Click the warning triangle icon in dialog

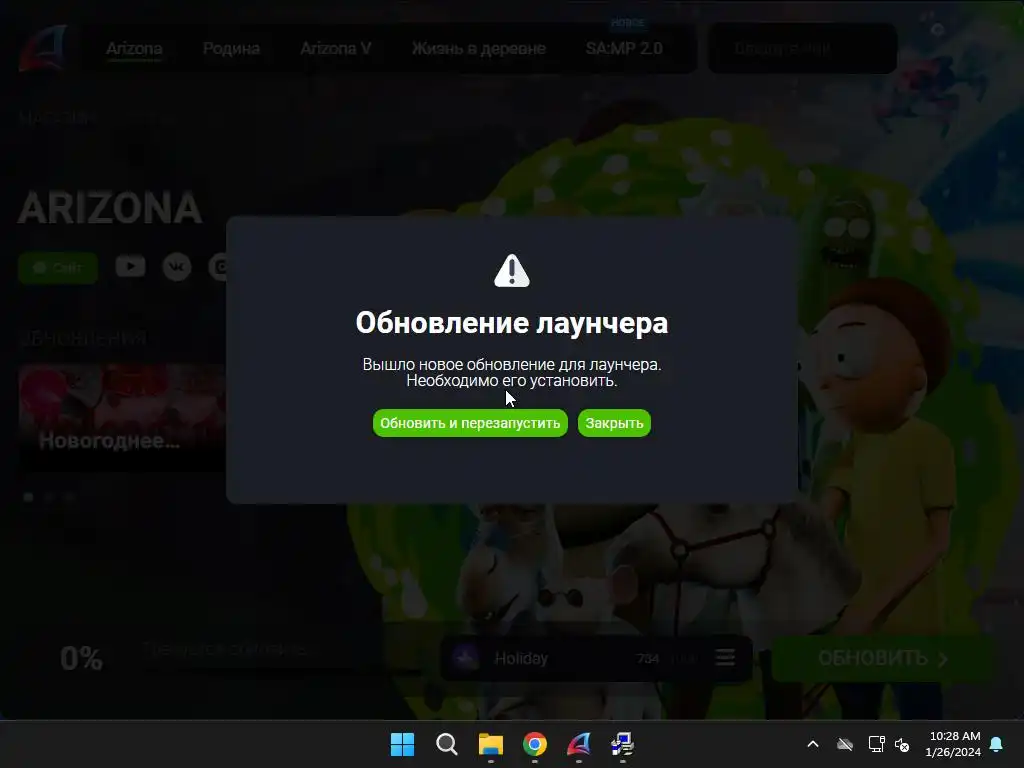512,271
